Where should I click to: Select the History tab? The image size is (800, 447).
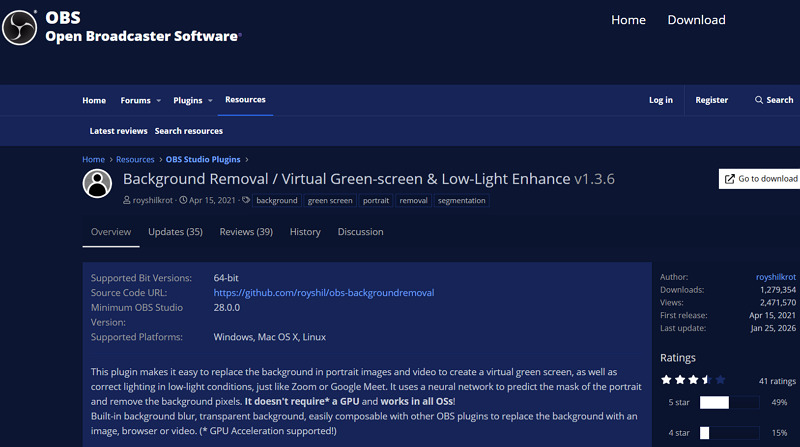[305, 232]
